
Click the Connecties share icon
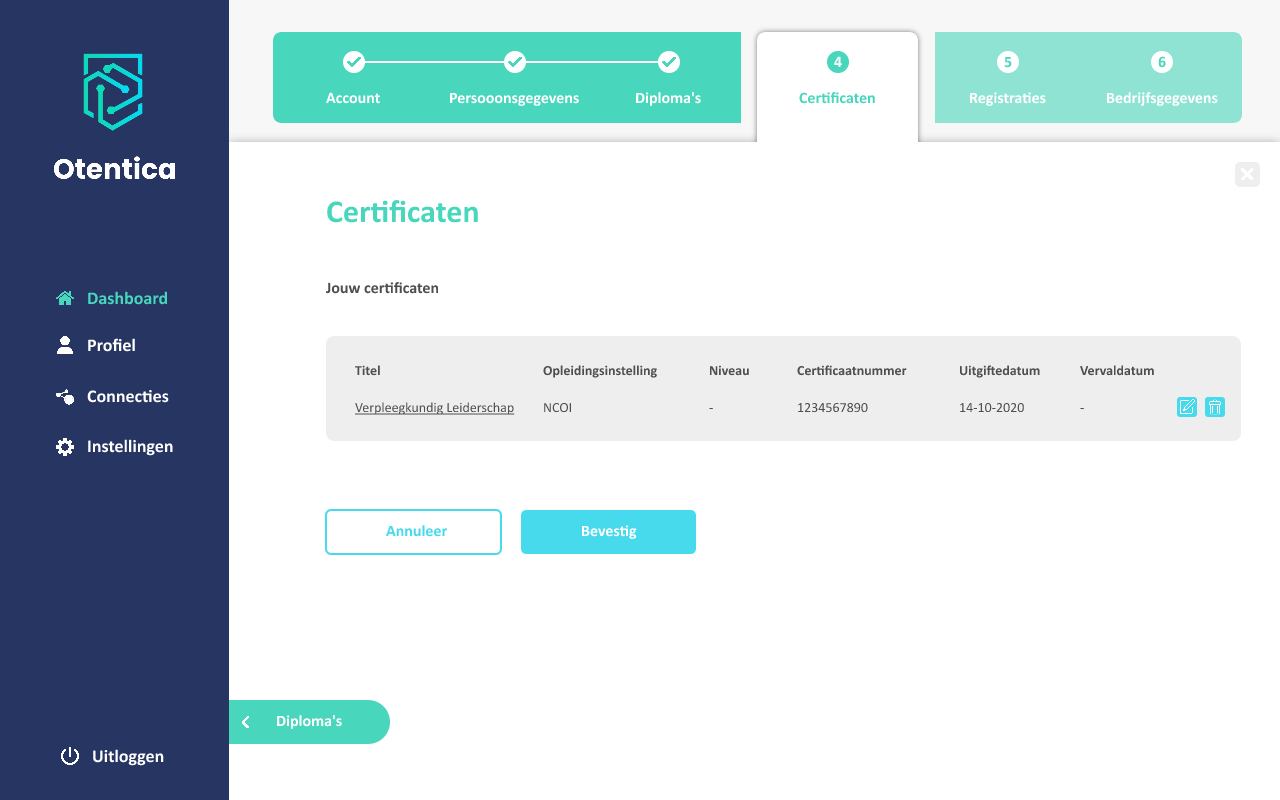tap(65, 397)
